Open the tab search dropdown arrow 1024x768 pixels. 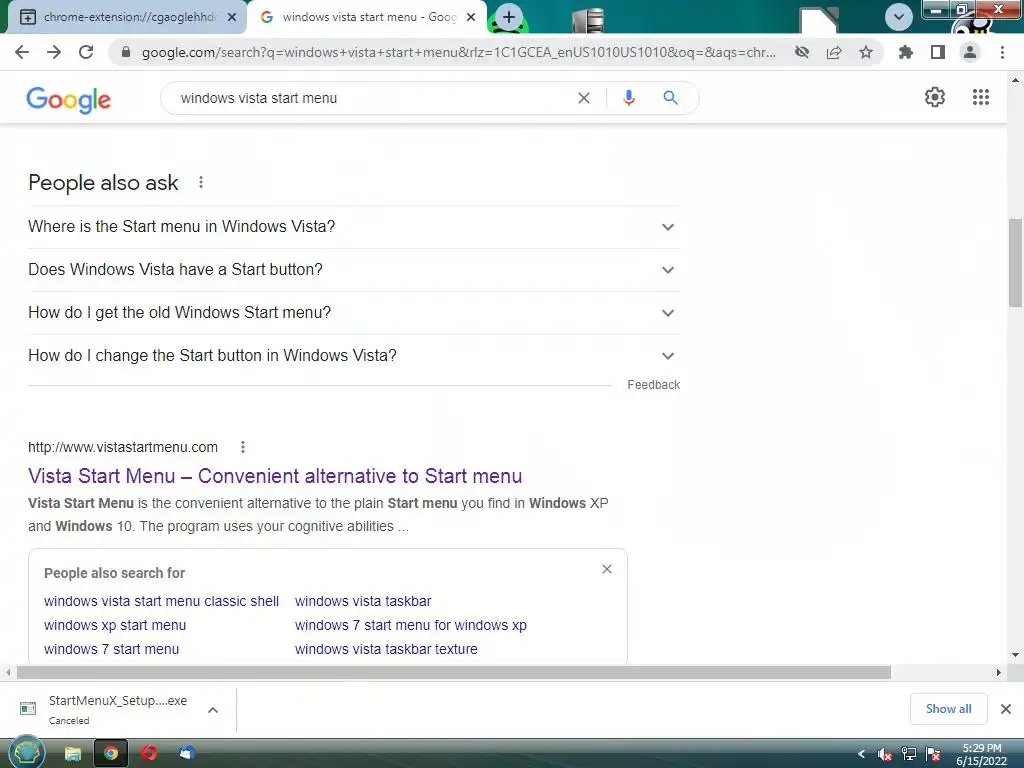click(899, 17)
